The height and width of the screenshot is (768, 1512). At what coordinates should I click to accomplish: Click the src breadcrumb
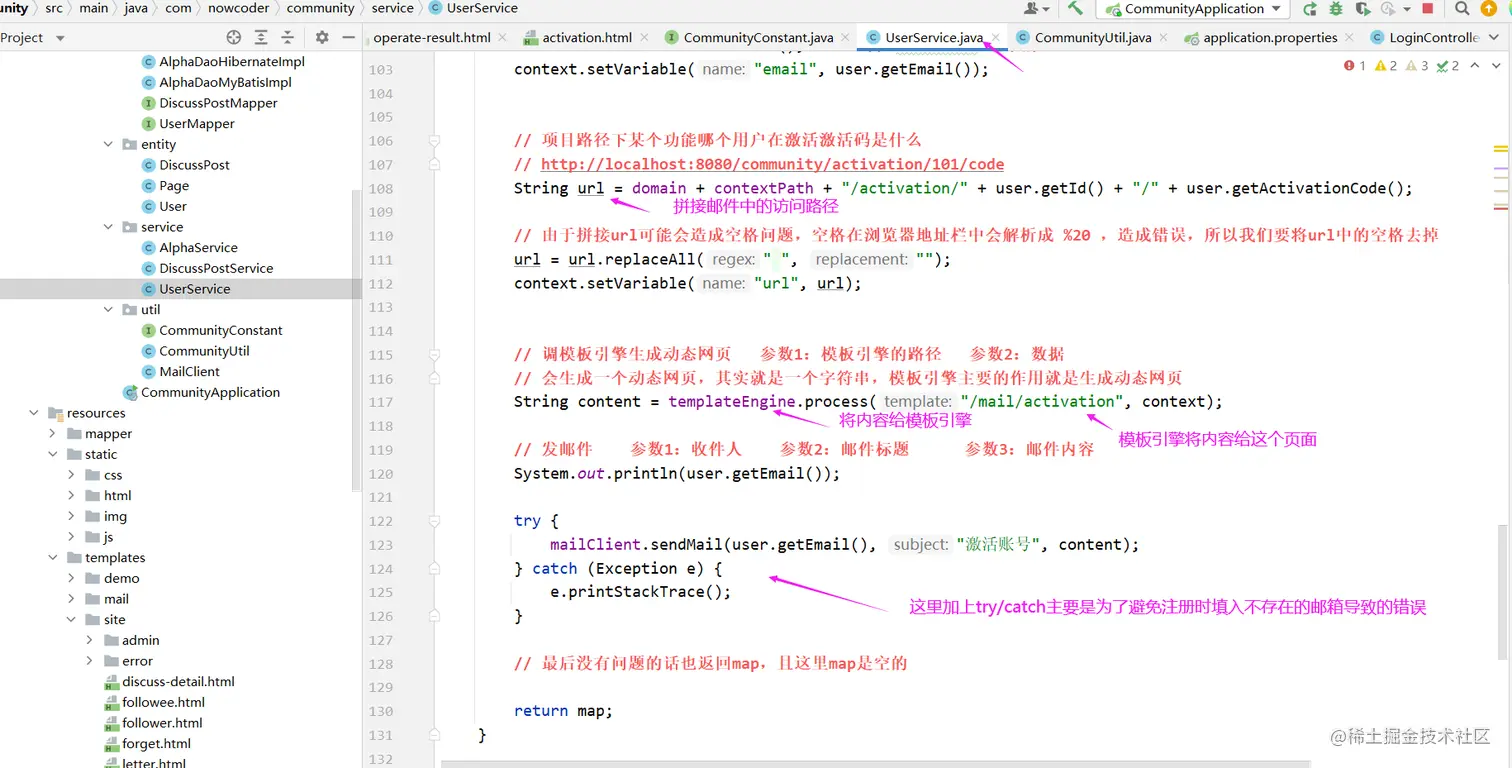click(53, 8)
